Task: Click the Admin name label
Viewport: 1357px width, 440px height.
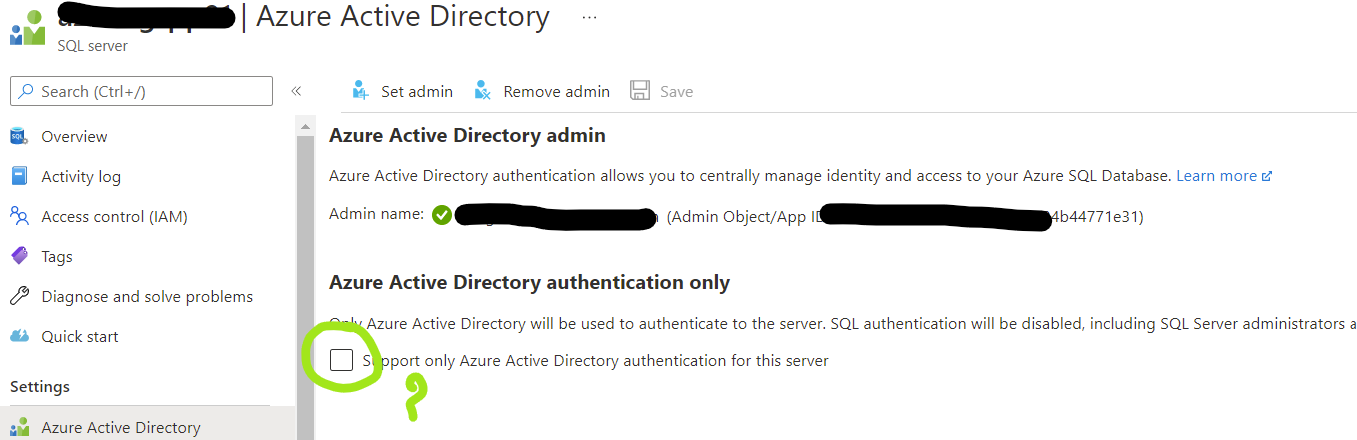Action: (x=376, y=215)
